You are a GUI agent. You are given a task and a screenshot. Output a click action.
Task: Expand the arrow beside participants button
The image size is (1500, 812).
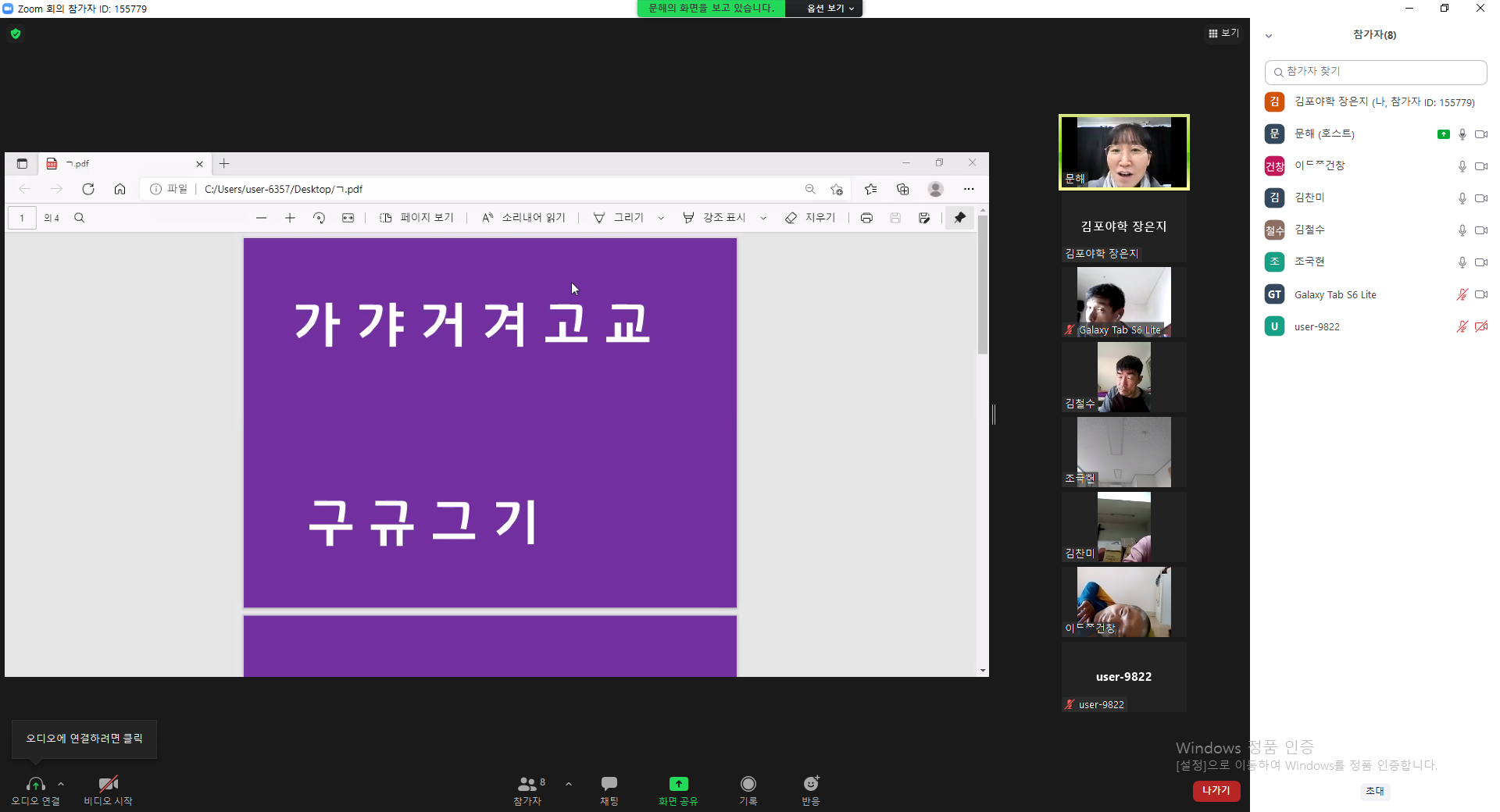[569, 784]
